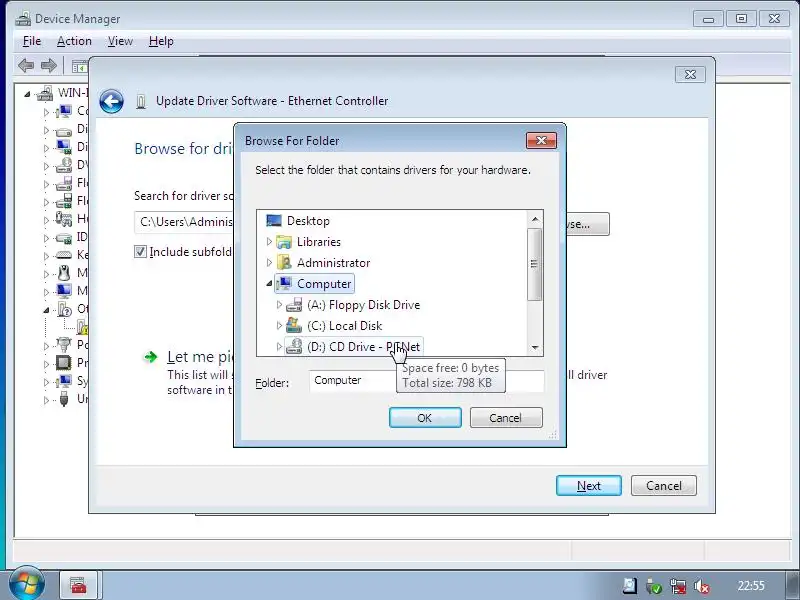Open the Help menu in Device Manager
The height and width of the screenshot is (600, 800).
pyautogui.click(x=161, y=41)
